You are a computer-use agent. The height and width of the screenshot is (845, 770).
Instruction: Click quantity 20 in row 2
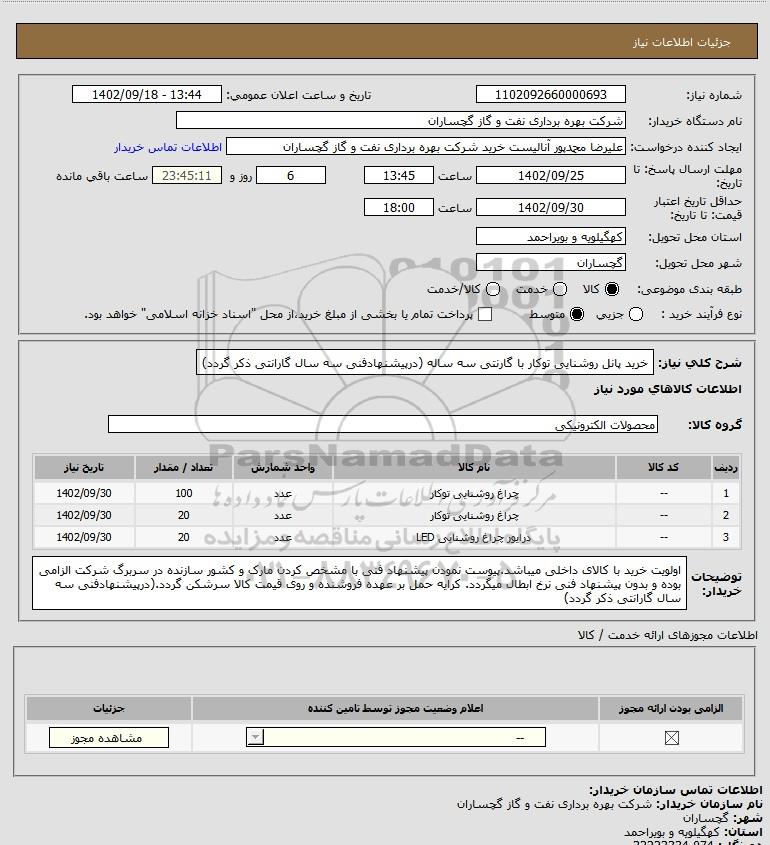click(184, 515)
